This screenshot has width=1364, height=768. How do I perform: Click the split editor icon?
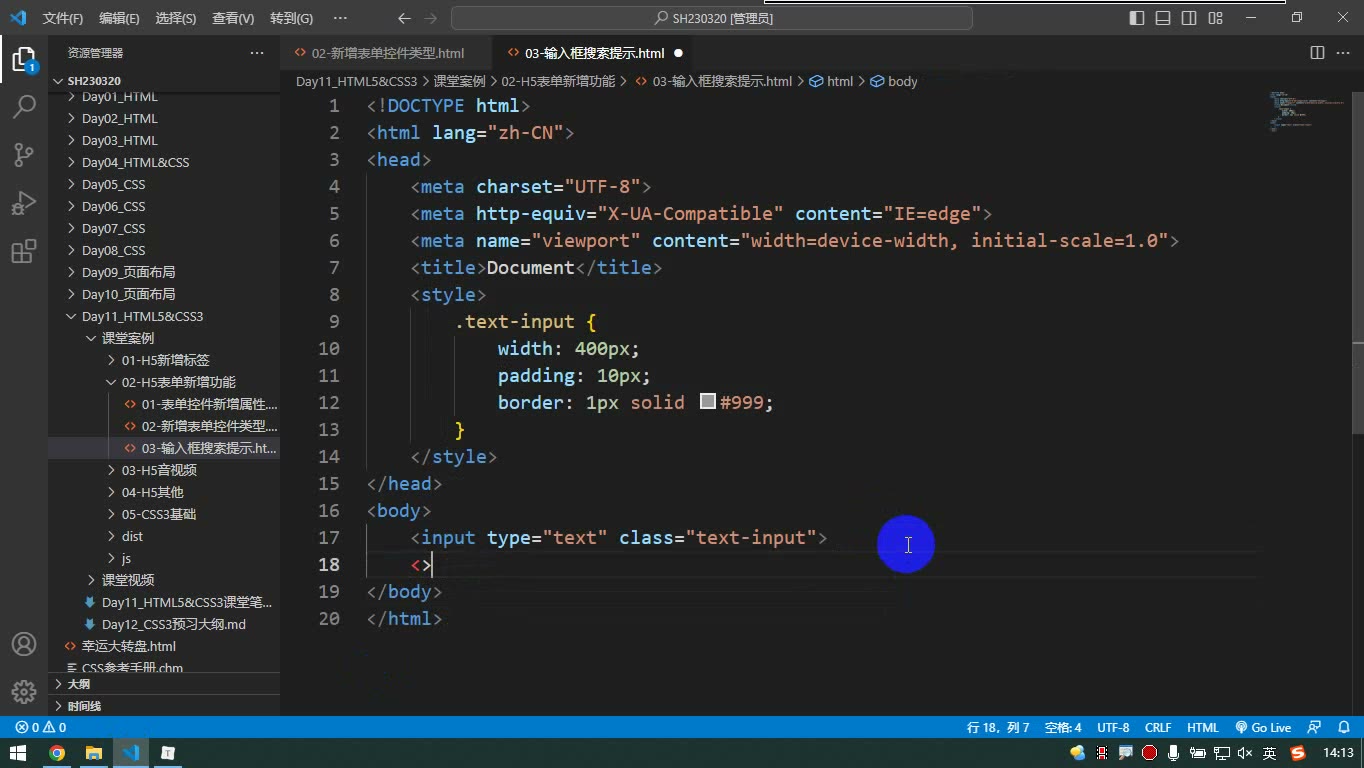[1317, 53]
